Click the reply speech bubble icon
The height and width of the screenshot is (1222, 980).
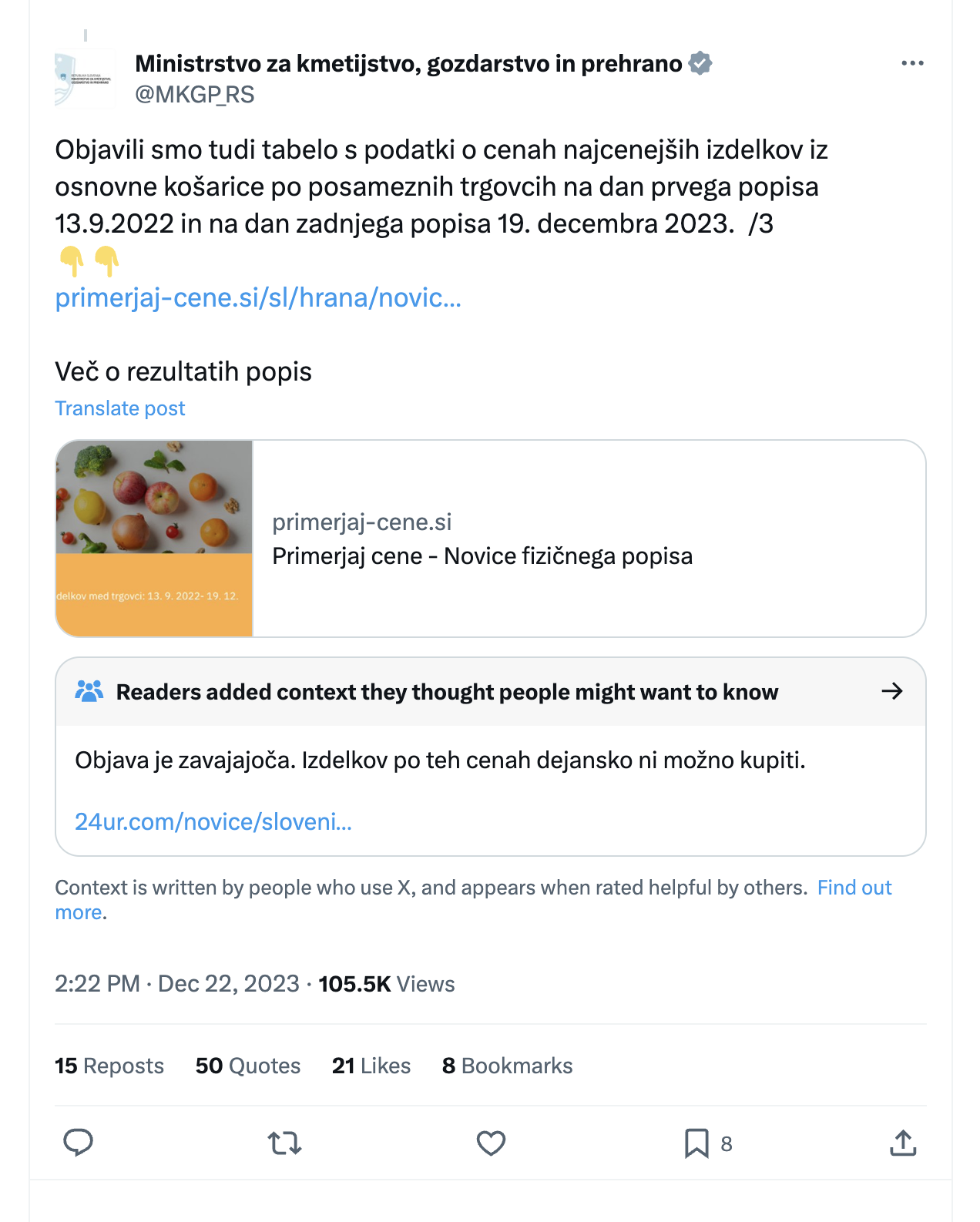[x=78, y=1143]
